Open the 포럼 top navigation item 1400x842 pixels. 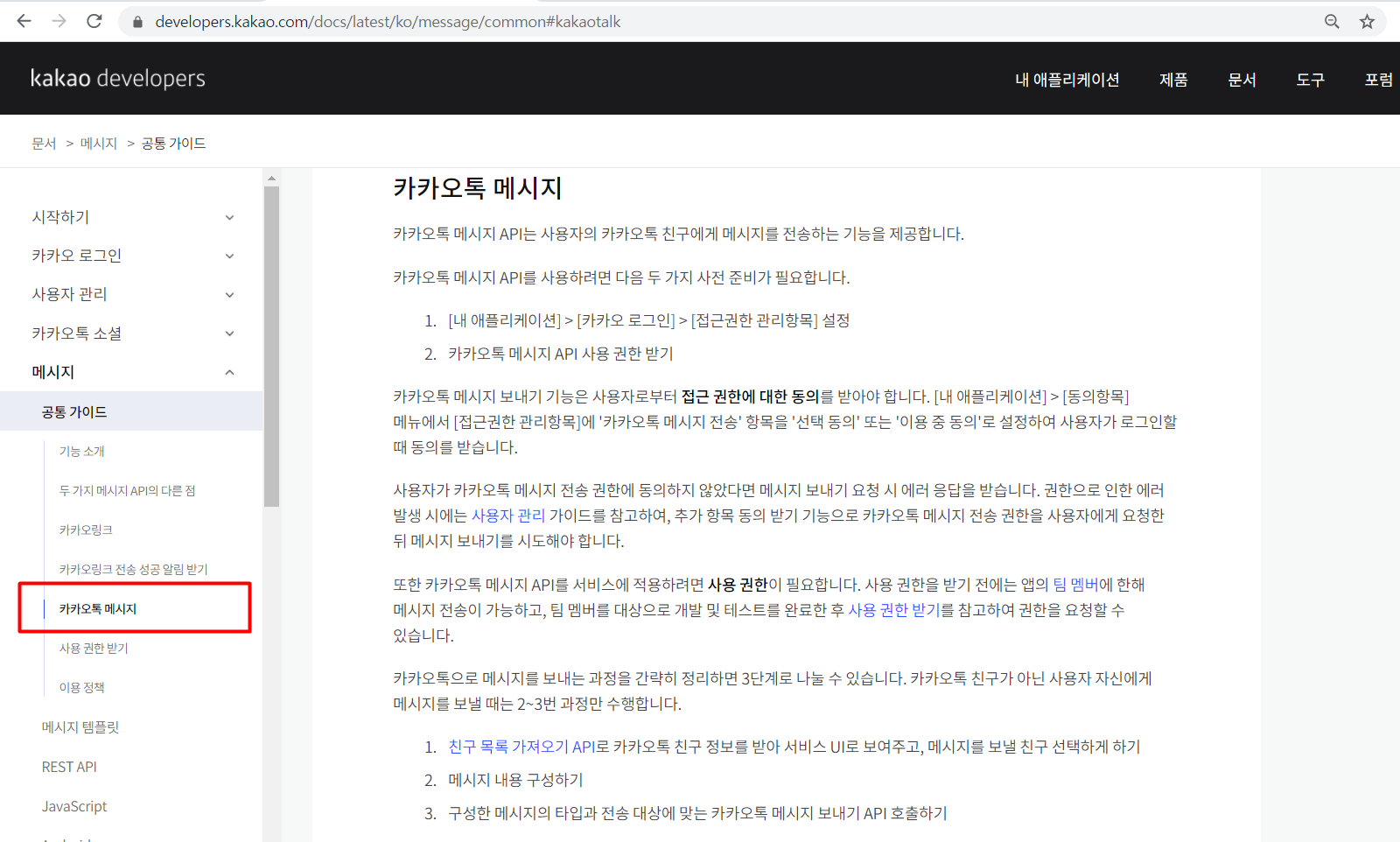1378,80
